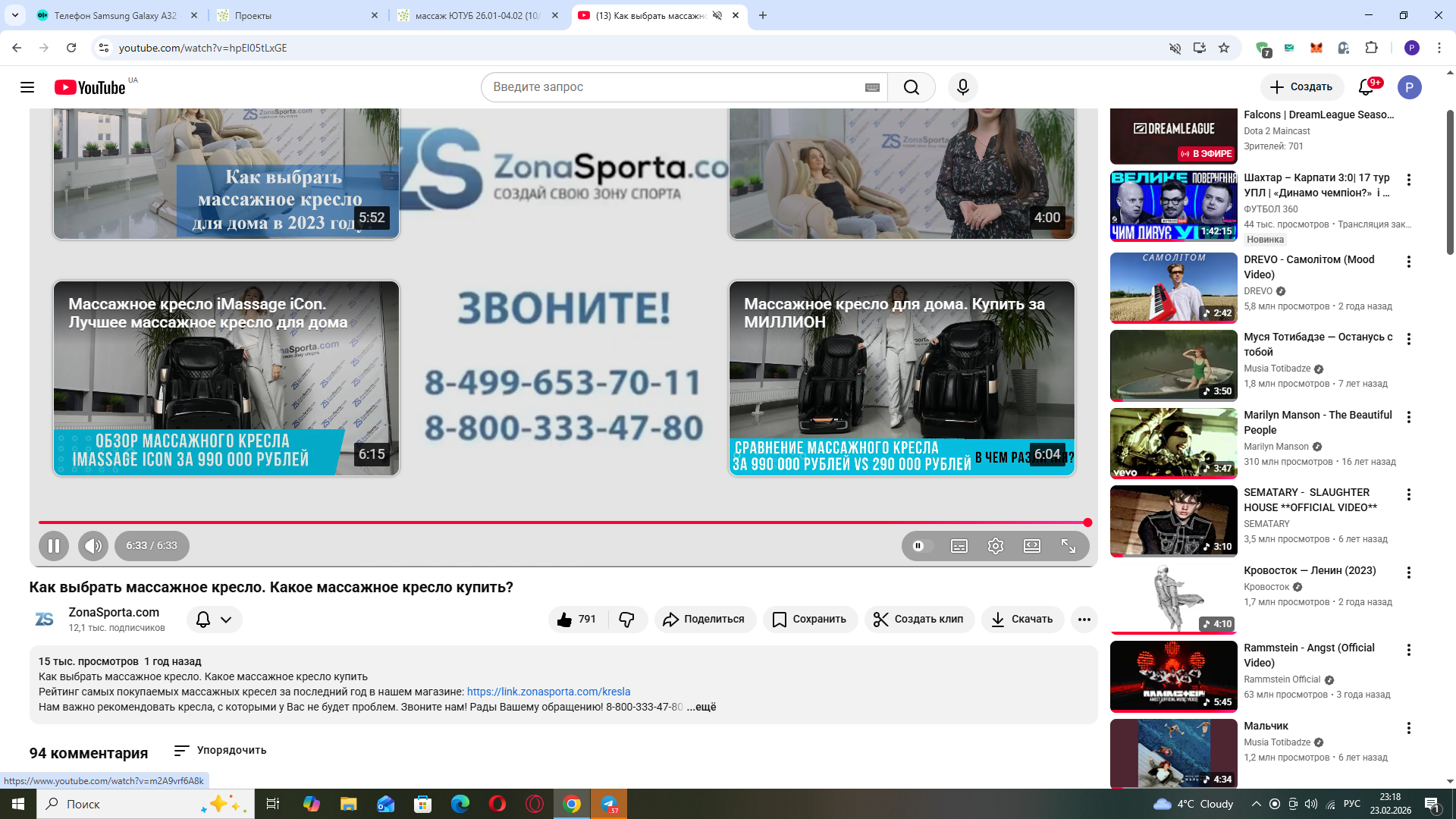Click the red video progress bar
Screen dimensions: 1456x819
pos(561,522)
